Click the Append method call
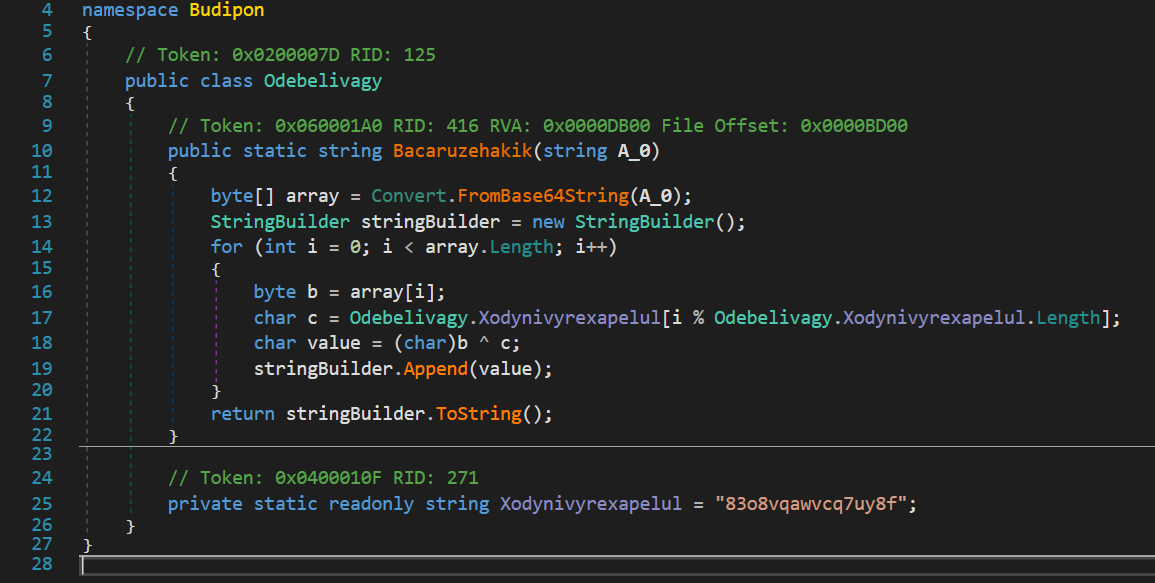This screenshot has width=1155, height=583. click(x=435, y=368)
